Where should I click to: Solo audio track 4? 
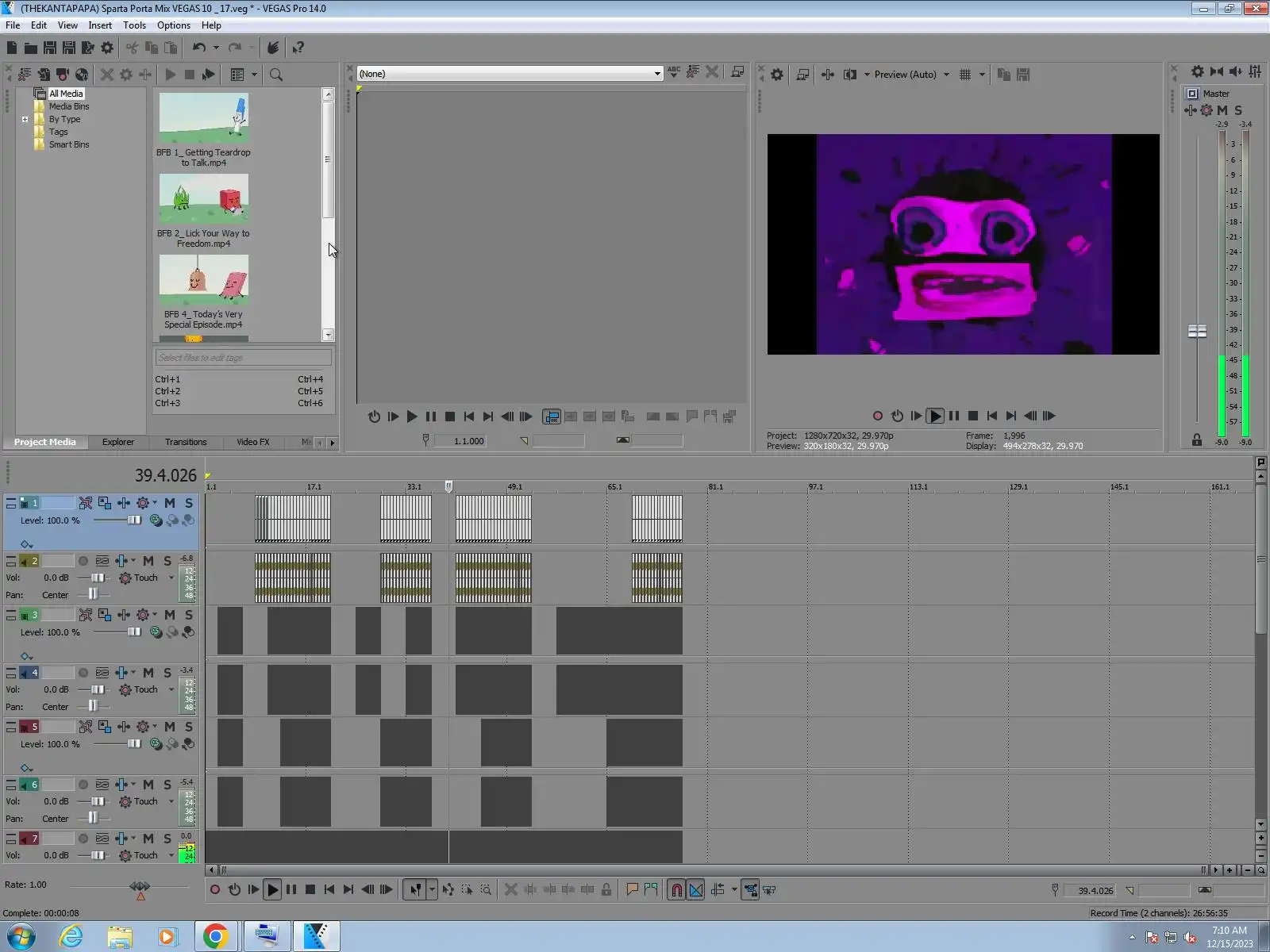pyautogui.click(x=167, y=673)
